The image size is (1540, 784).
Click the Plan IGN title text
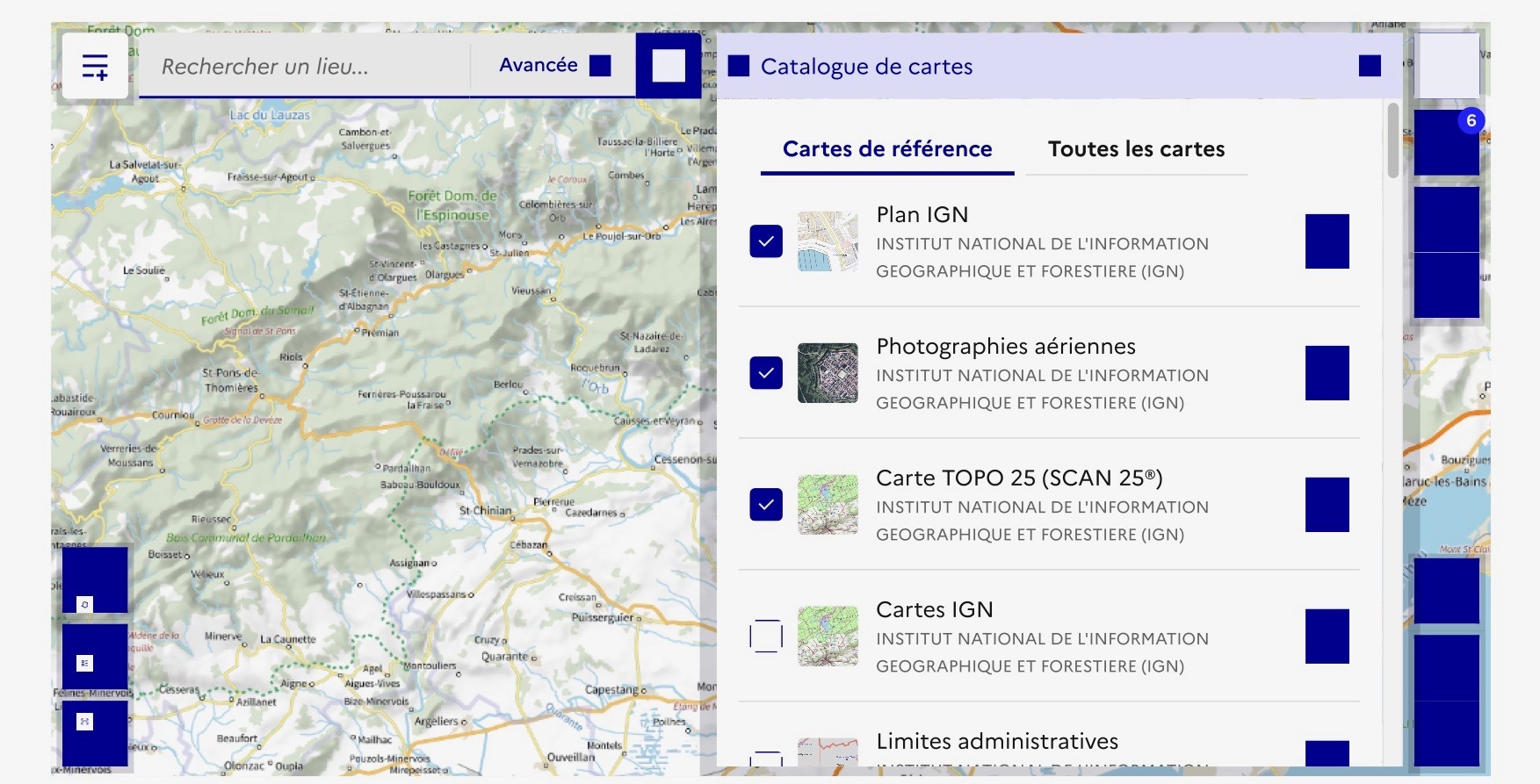pyautogui.click(x=922, y=215)
